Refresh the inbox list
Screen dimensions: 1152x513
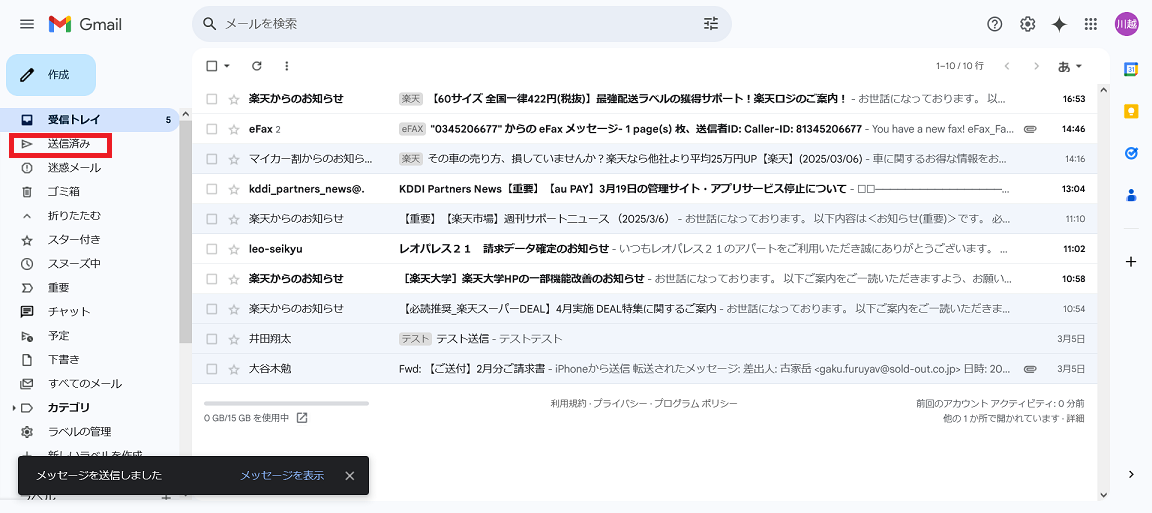click(257, 66)
